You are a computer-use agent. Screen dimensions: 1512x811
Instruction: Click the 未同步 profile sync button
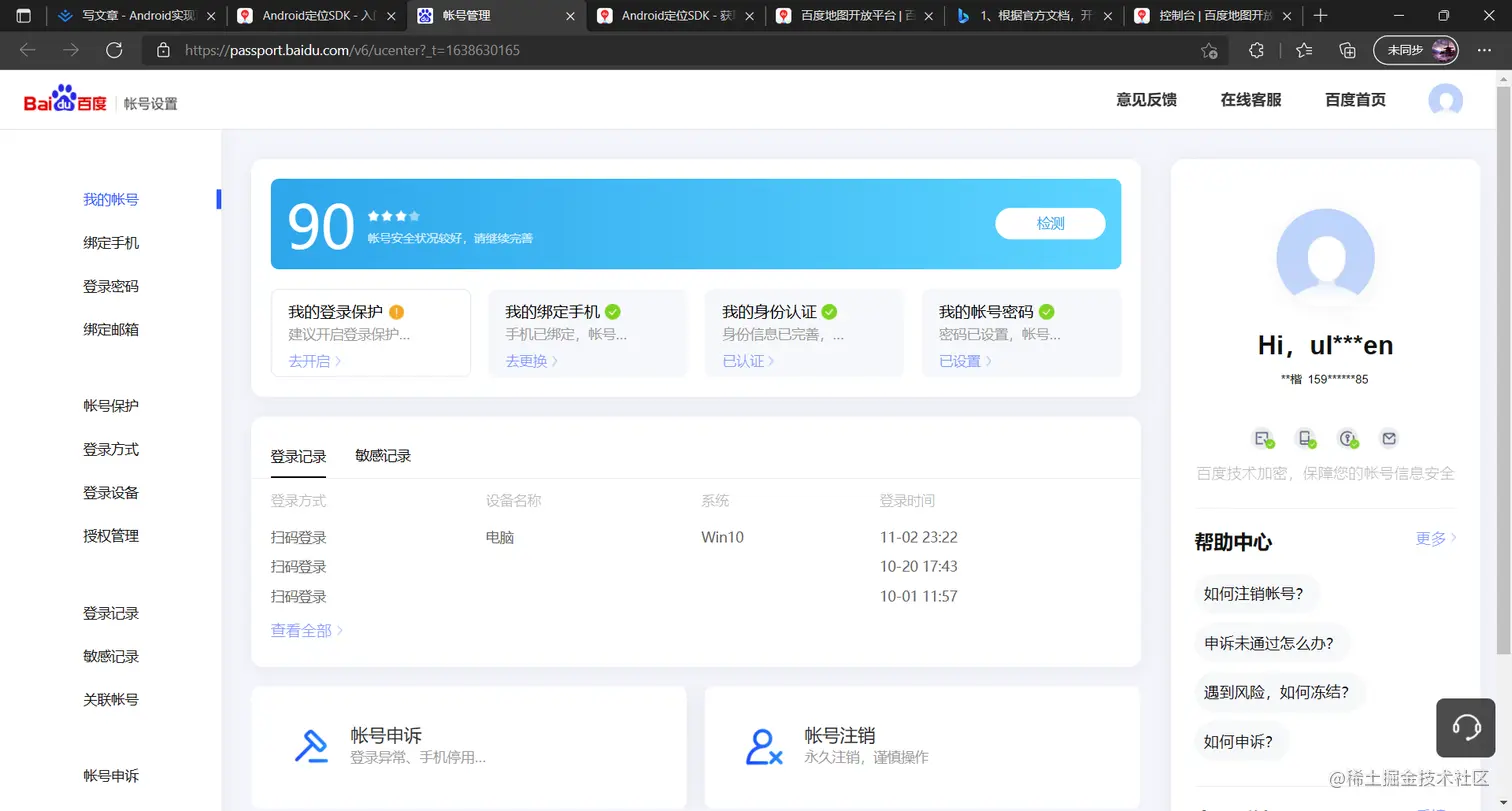[x=1417, y=50]
